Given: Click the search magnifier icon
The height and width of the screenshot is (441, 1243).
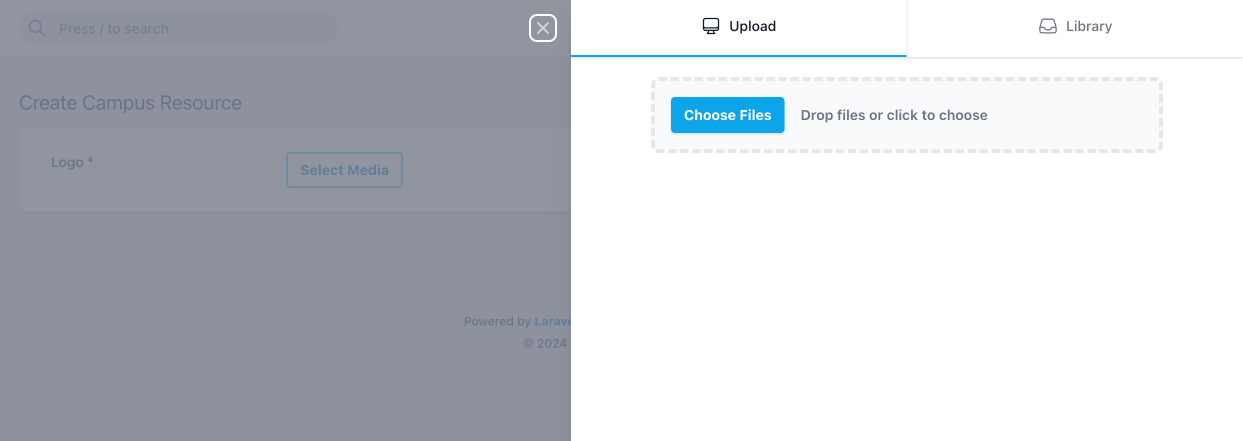Looking at the screenshot, I should (x=37, y=28).
